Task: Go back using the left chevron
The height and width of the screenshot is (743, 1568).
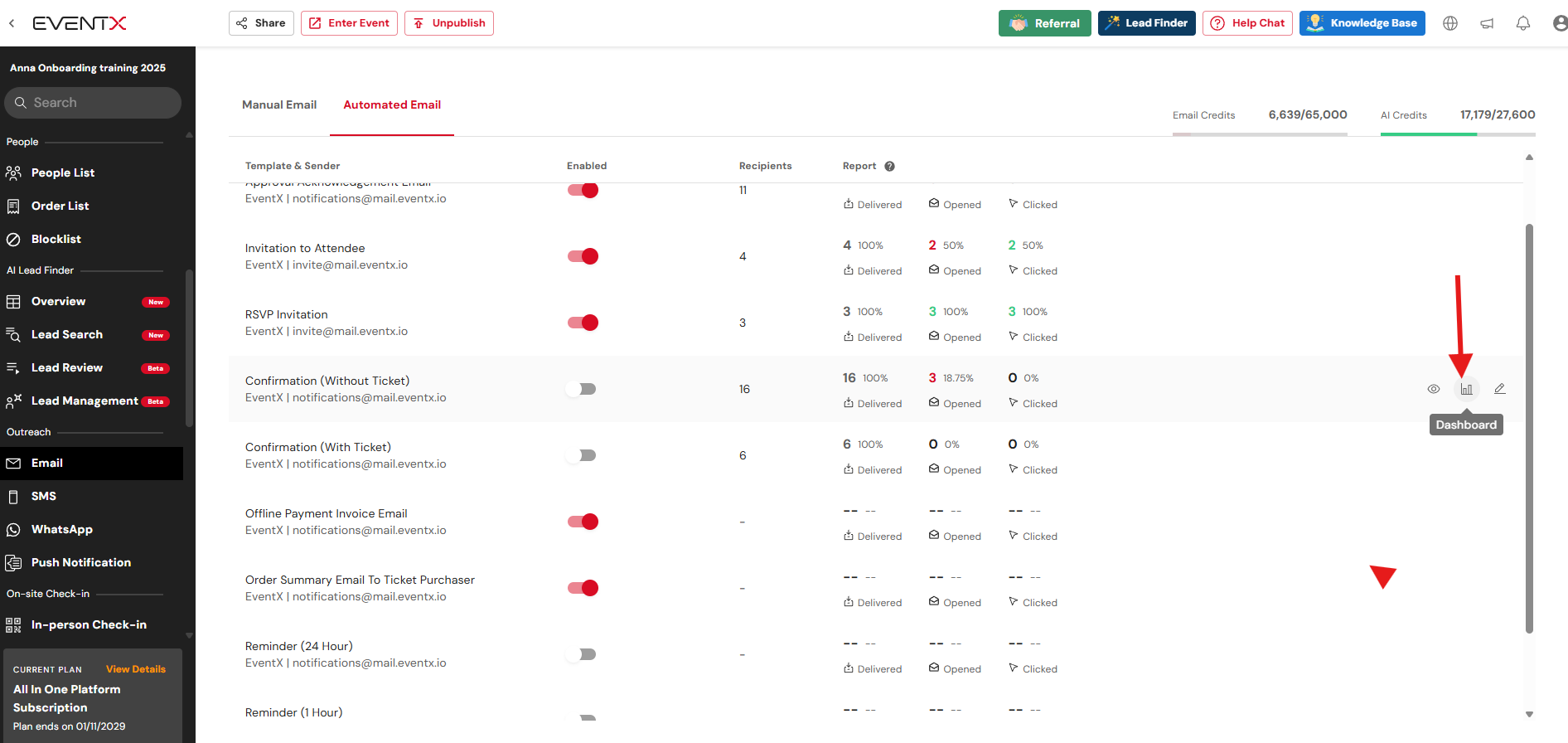Action: tap(12, 23)
